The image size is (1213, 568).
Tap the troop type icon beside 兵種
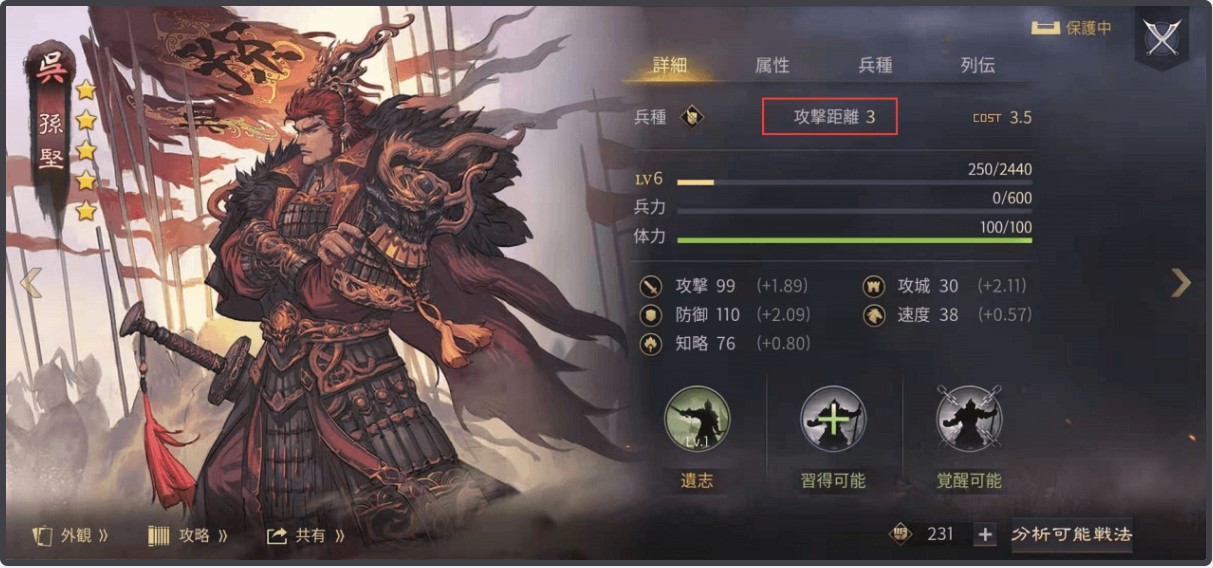point(692,117)
